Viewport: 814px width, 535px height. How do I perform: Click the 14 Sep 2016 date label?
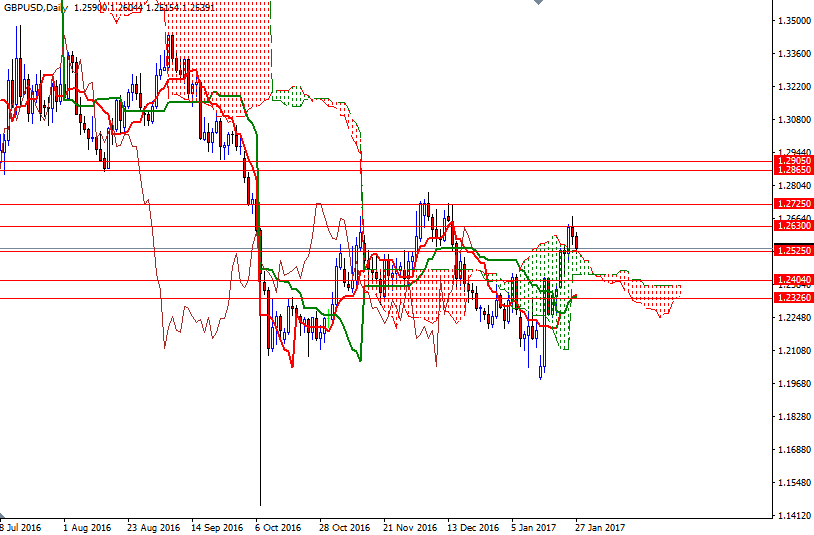(x=217, y=528)
